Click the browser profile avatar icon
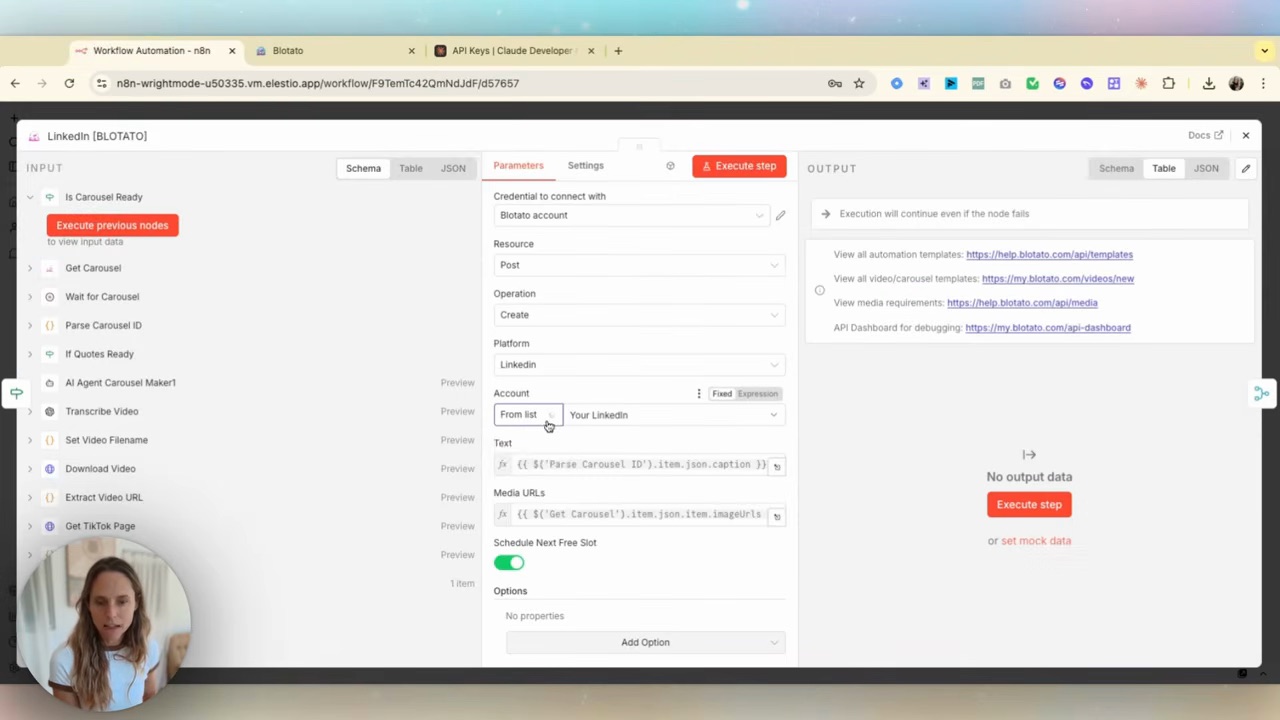 (x=1236, y=84)
